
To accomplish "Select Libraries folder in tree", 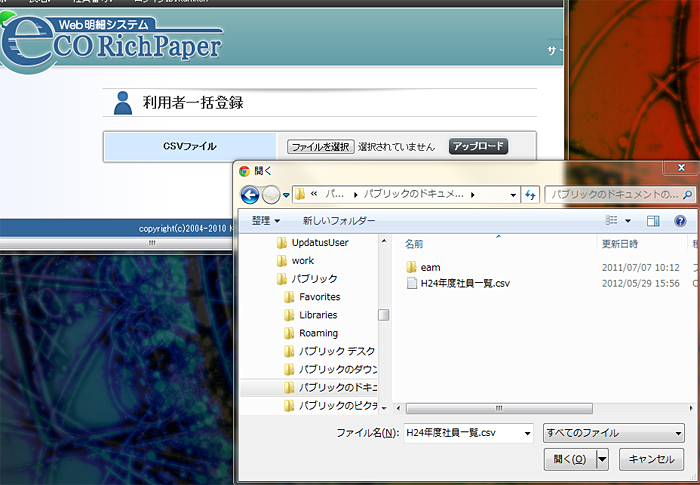I will pyautogui.click(x=310, y=315).
